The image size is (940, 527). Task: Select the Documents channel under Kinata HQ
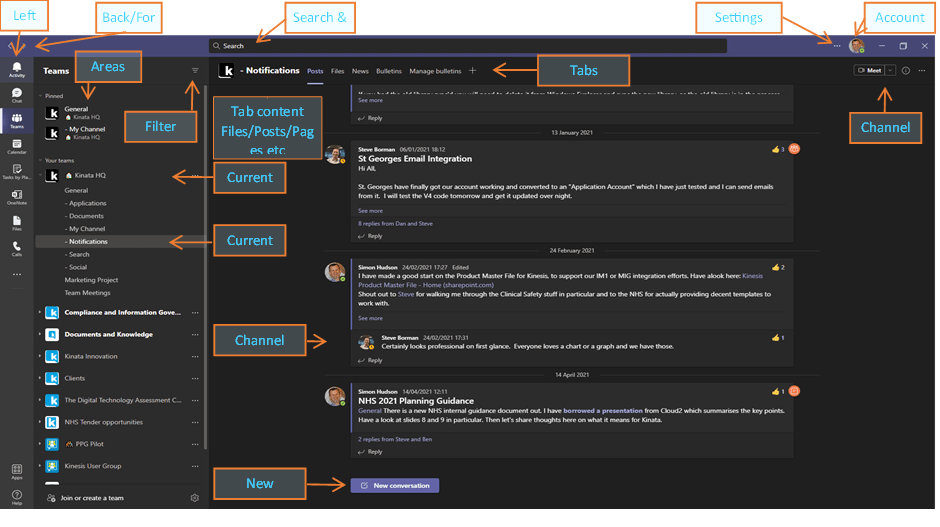86,216
